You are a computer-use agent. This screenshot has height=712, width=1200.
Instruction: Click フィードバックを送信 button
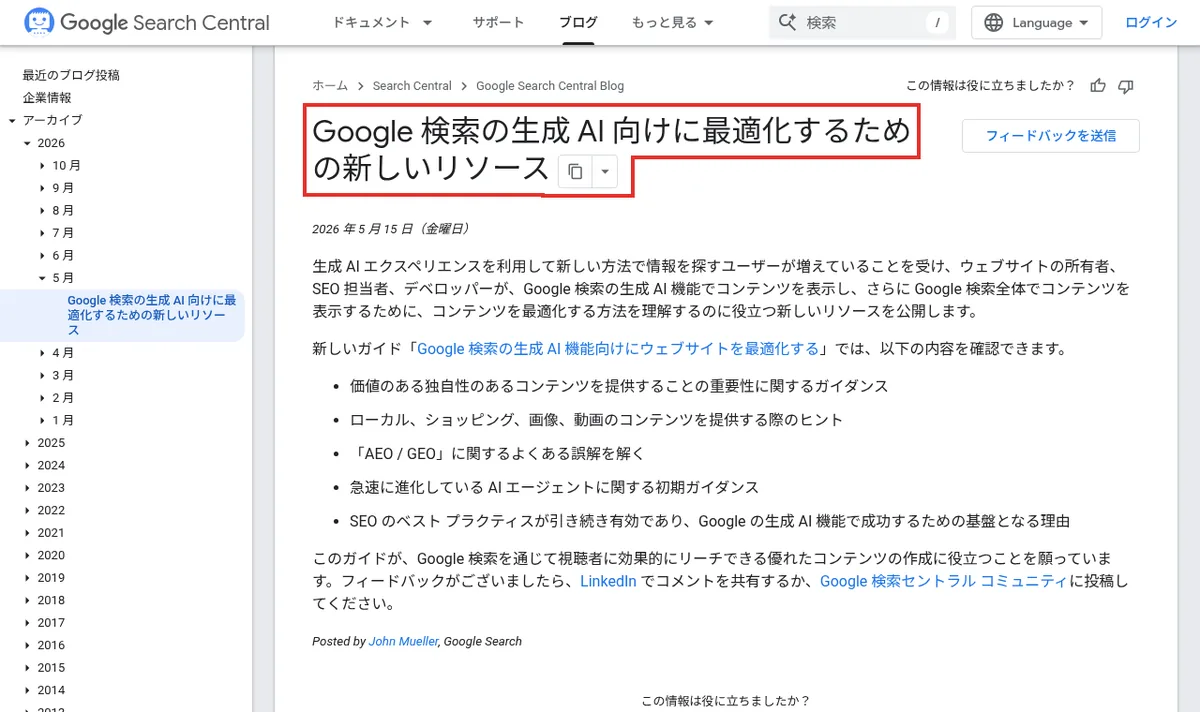(x=1050, y=136)
